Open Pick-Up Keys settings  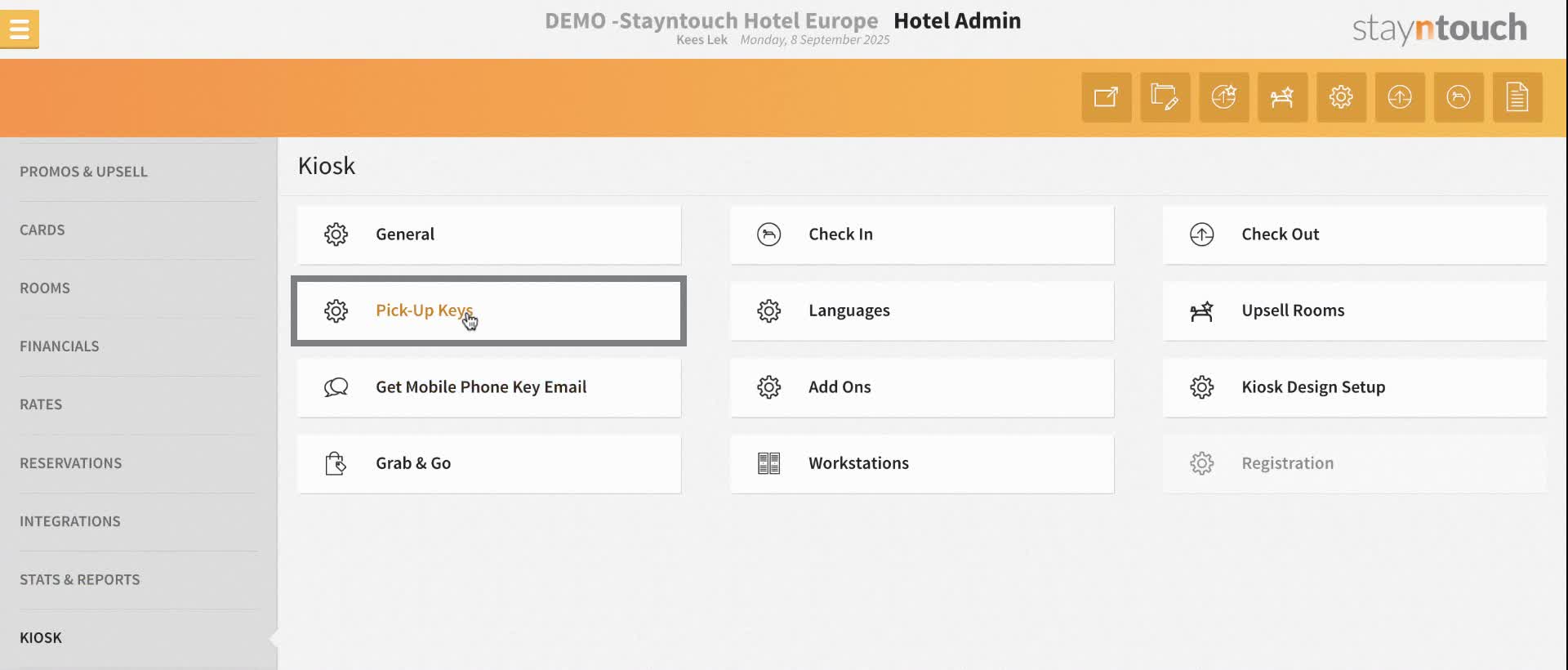489,310
